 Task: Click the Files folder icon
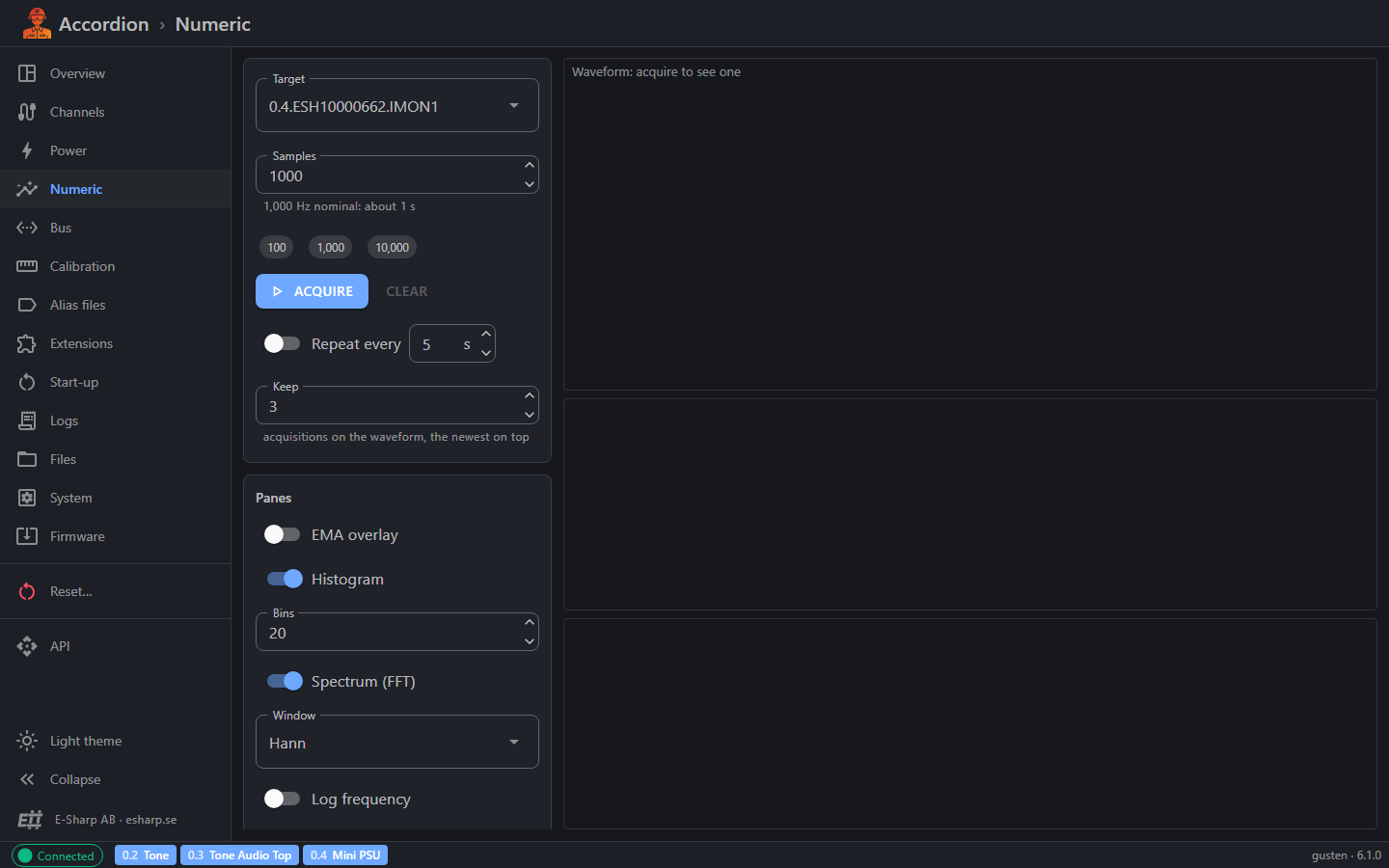tap(27, 459)
